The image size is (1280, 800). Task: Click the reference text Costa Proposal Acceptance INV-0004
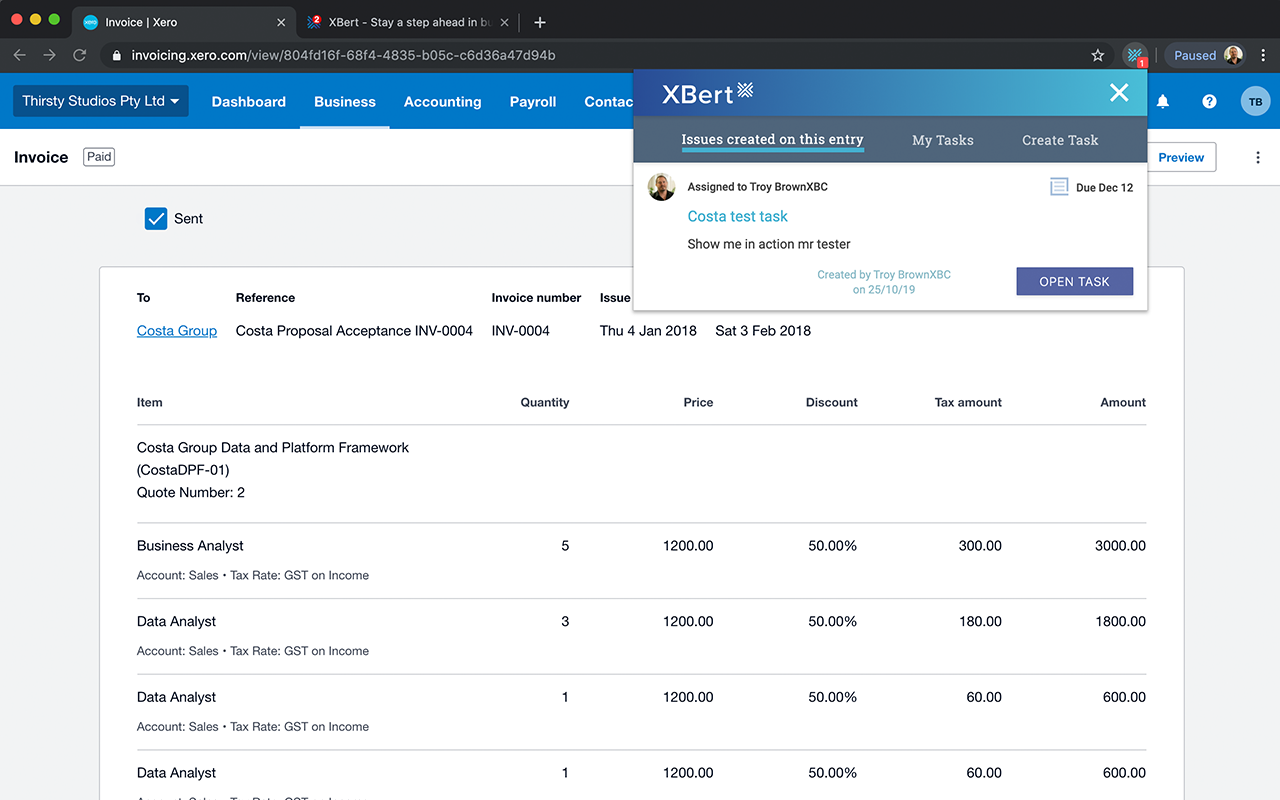354,331
